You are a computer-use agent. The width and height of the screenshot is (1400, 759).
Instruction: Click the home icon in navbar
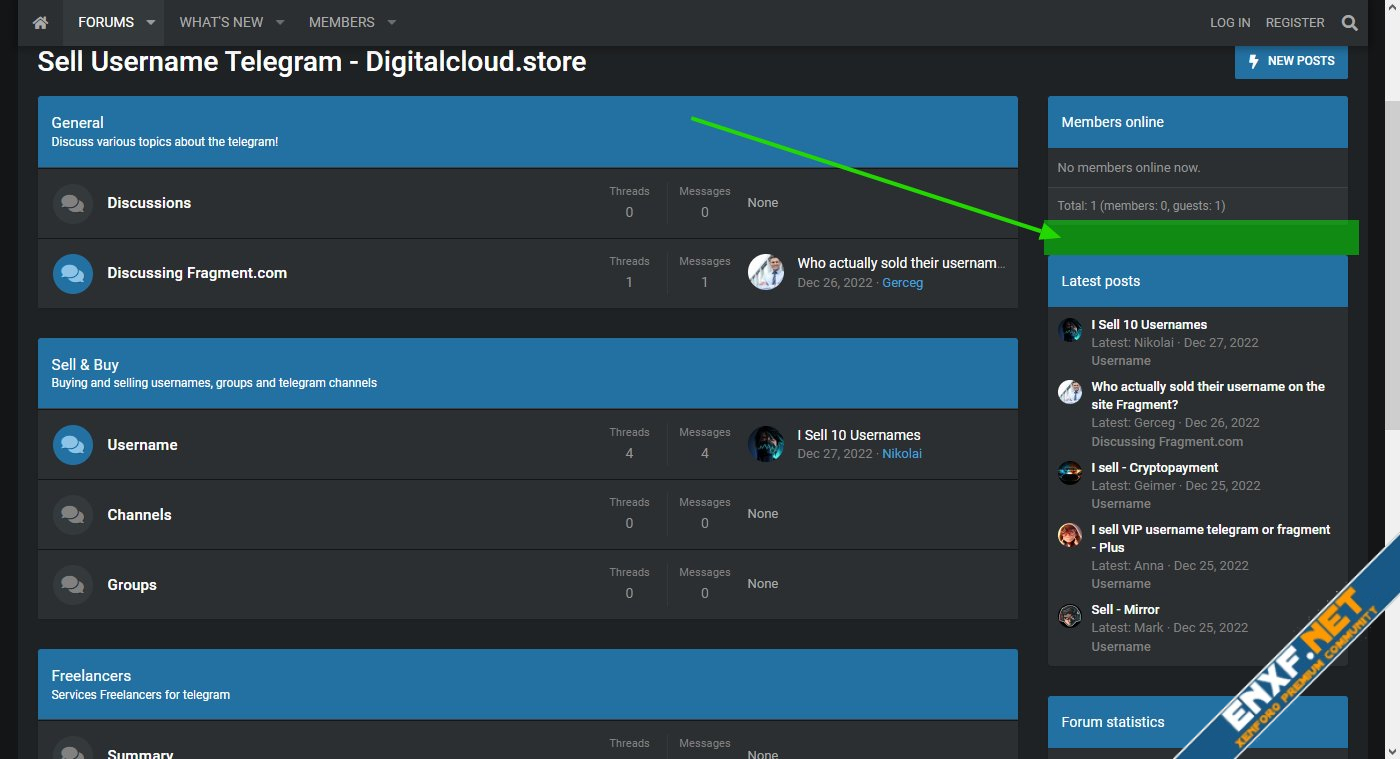pyautogui.click(x=40, y=22)
